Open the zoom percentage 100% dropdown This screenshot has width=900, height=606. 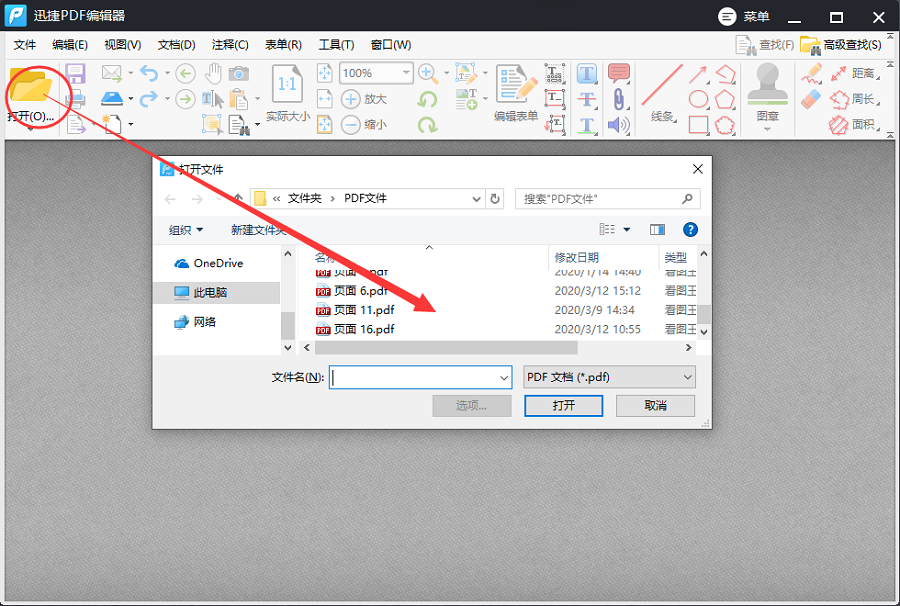pos(406,73)
